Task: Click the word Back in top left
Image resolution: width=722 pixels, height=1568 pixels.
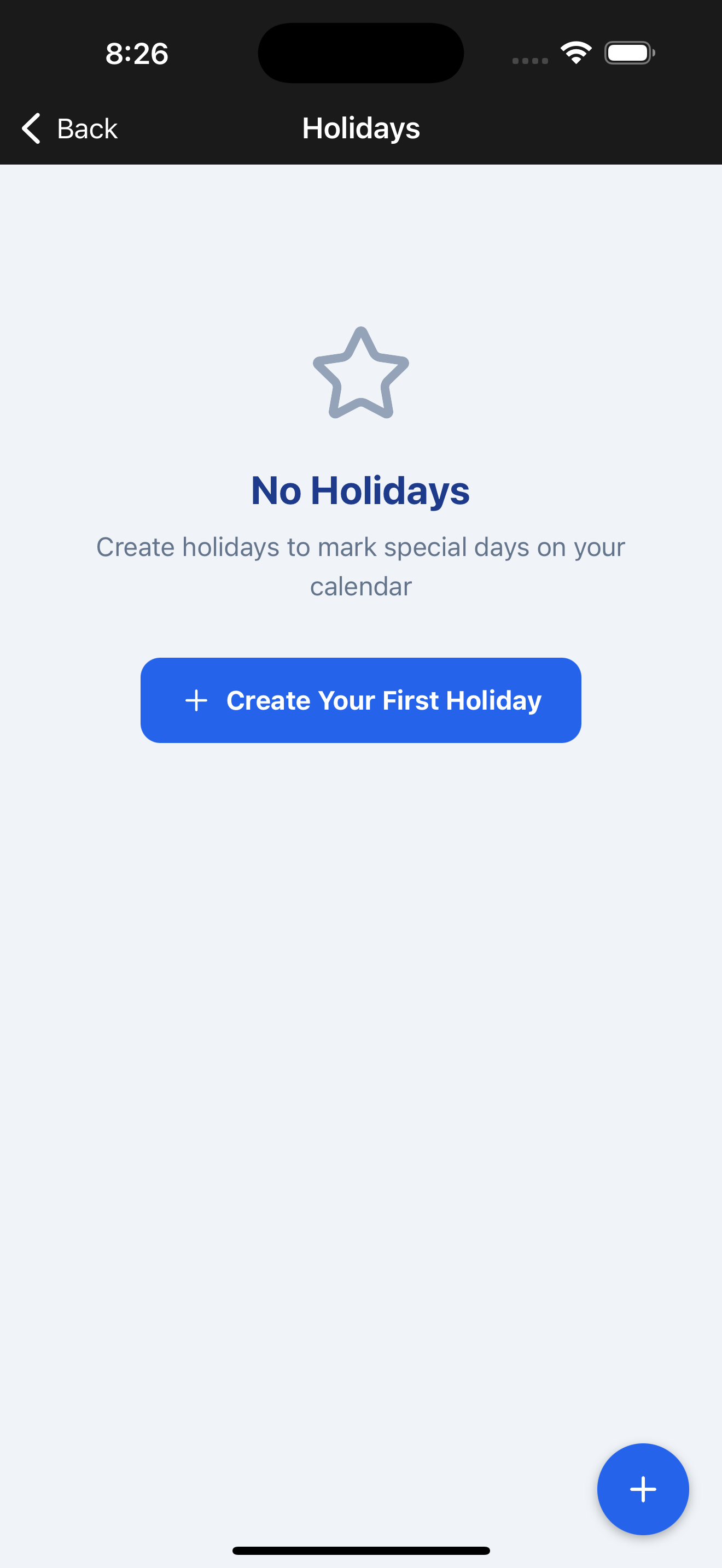Action: pos(87,128)
